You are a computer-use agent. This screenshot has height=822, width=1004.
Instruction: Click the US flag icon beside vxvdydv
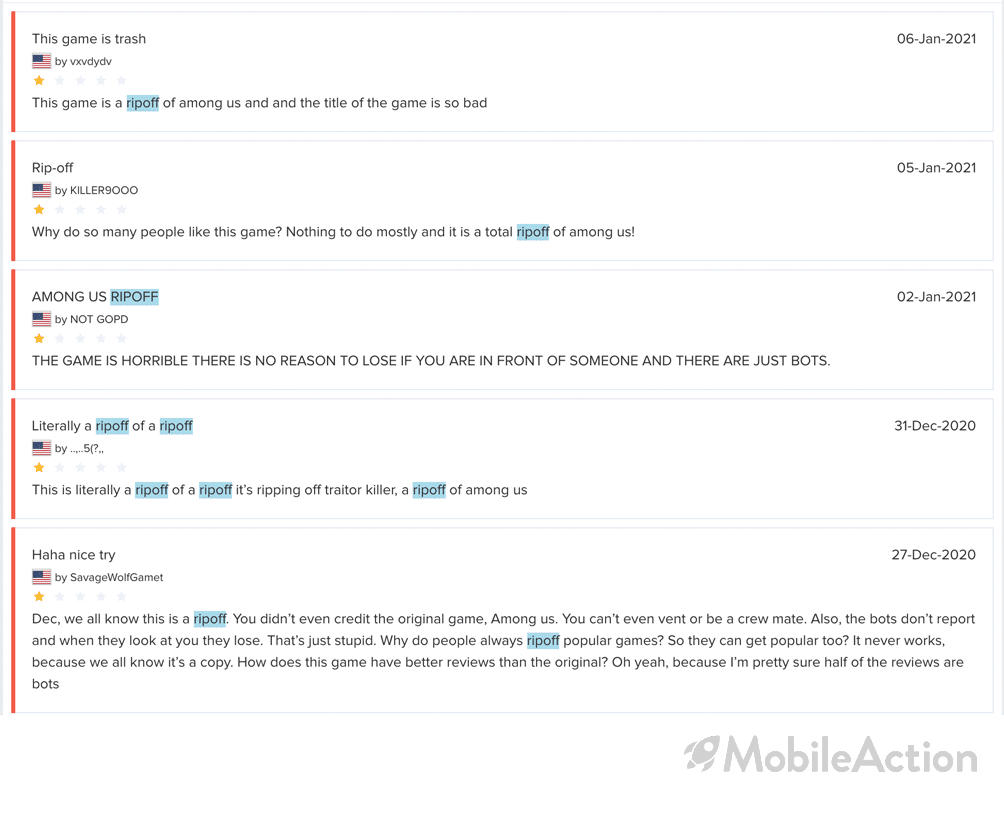point(42,61)
